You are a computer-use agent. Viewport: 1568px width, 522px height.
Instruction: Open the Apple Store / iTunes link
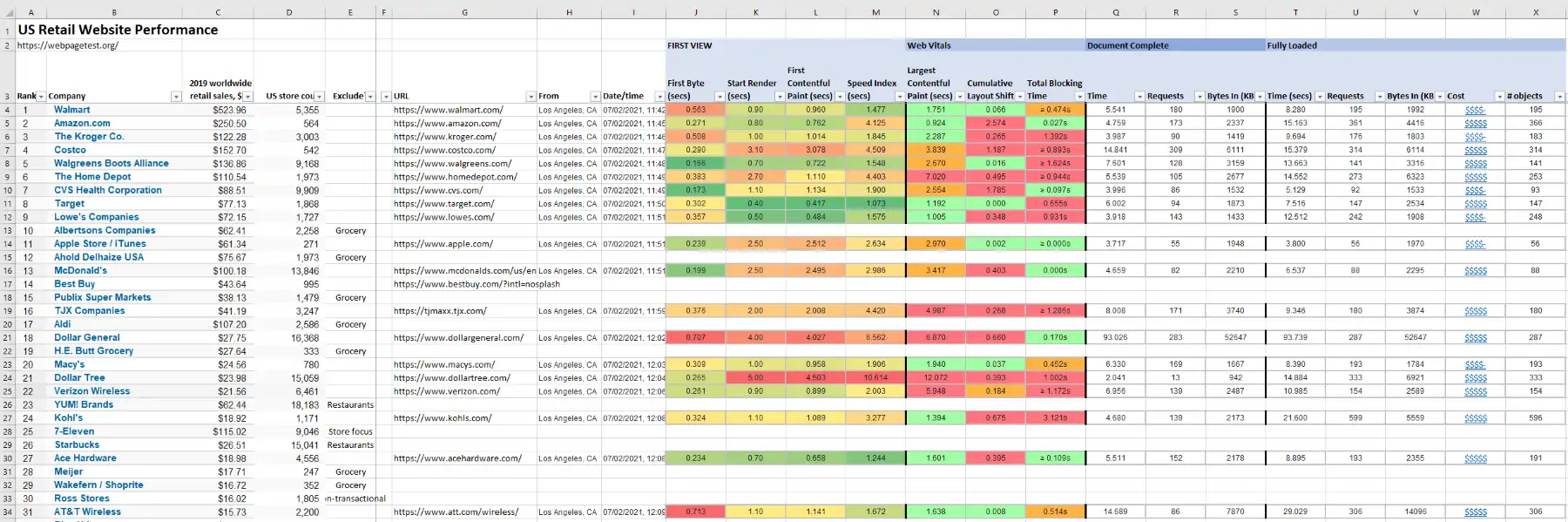[100, 244]
